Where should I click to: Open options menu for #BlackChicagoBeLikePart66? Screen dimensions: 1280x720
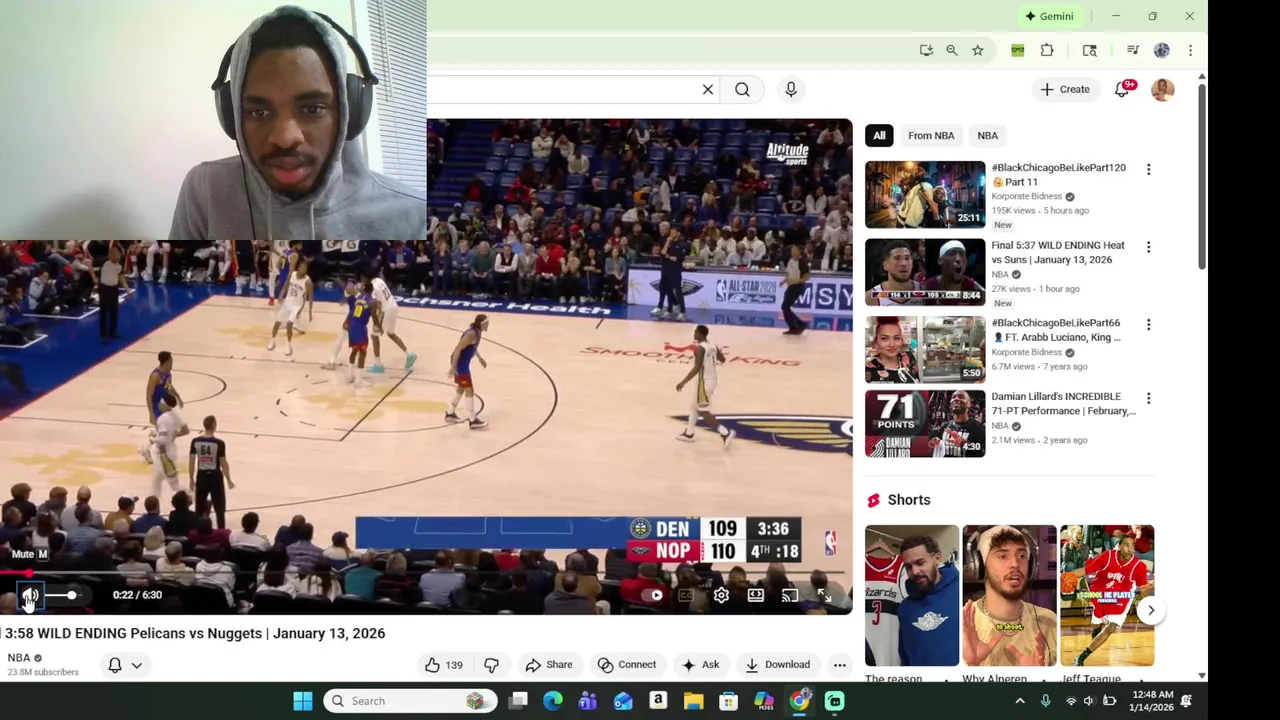pyautogui.click(x=1148, y=325)
